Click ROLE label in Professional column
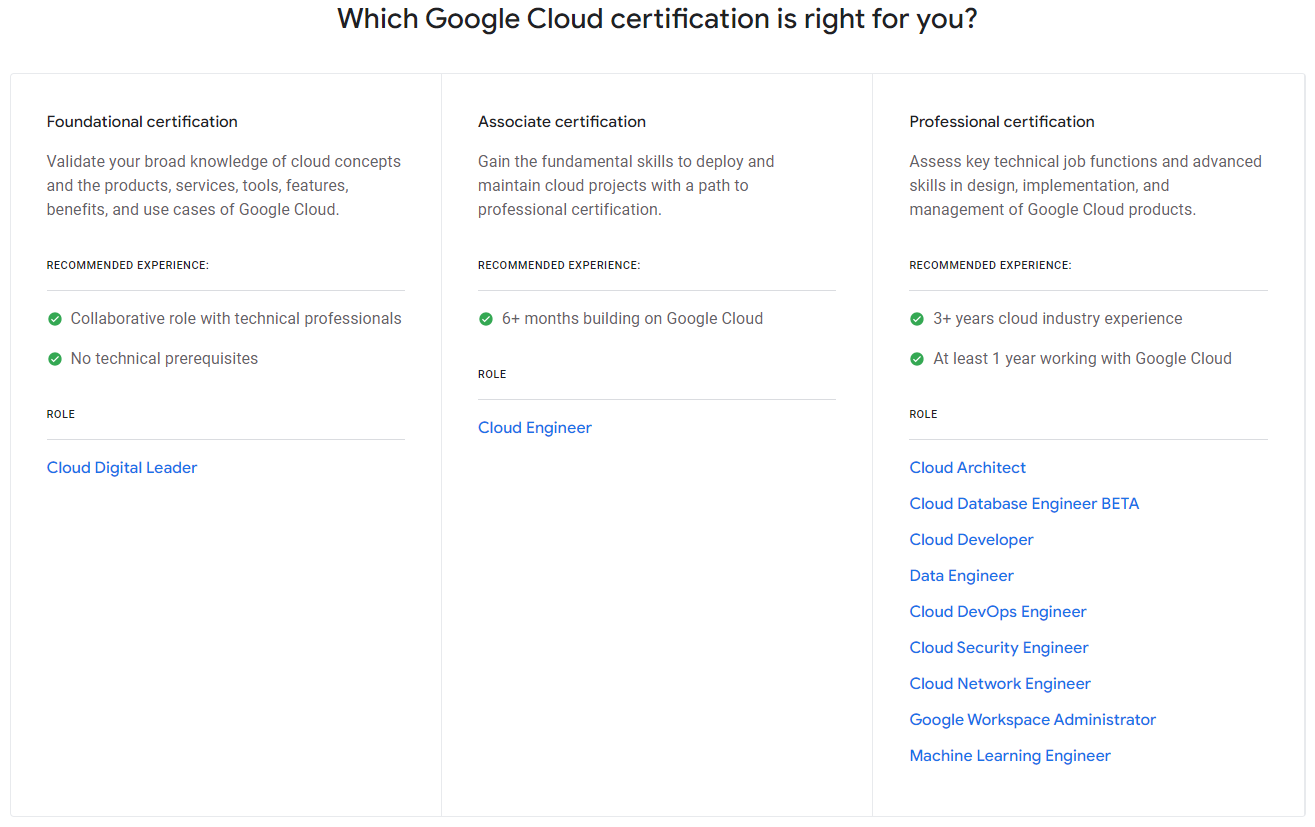This screenshot has height=827, width=1315. tap(924, 414)
